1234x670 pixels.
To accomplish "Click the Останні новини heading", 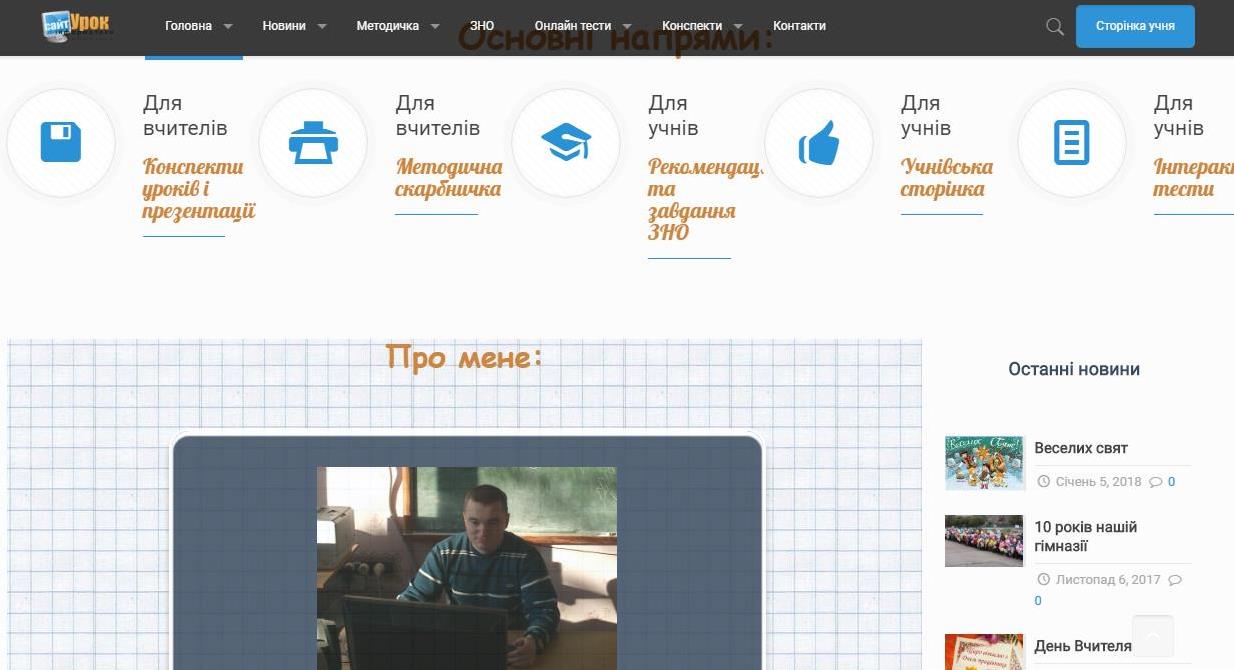I will [1074, 369].
